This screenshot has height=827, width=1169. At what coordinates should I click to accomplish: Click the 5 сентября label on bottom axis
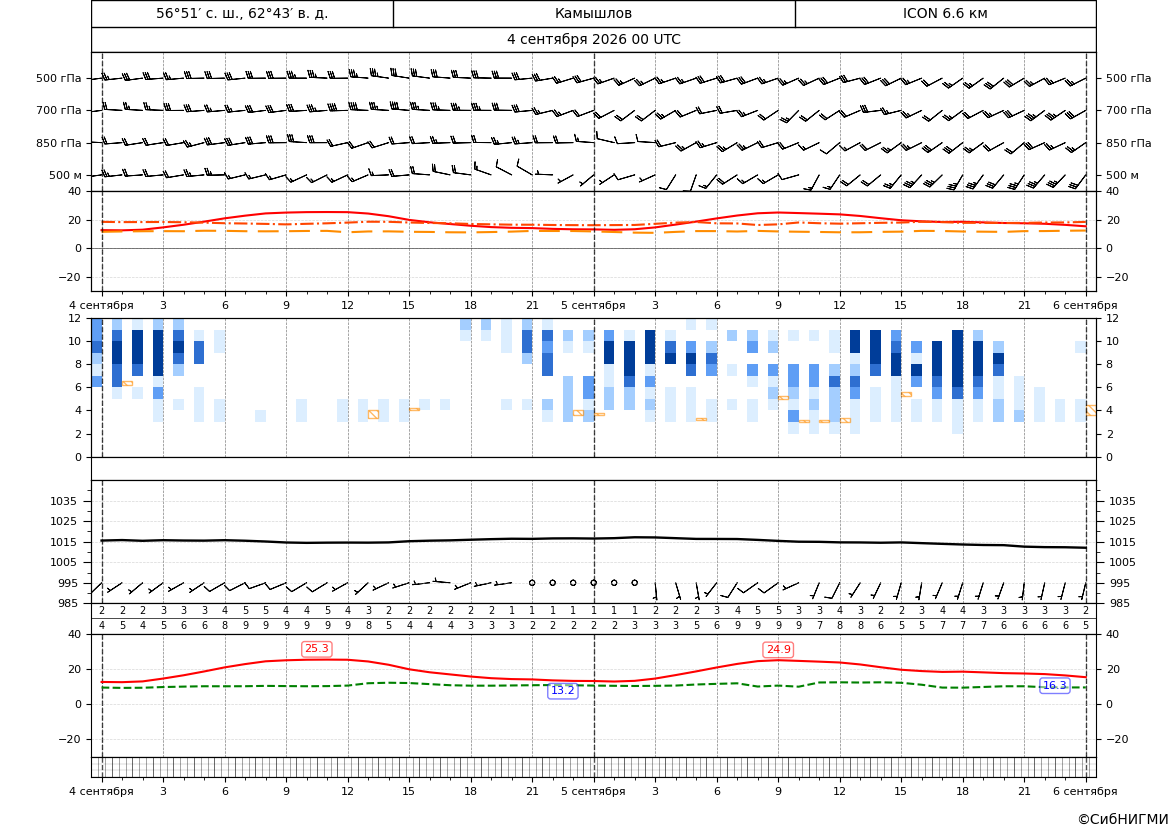(593, 791)
